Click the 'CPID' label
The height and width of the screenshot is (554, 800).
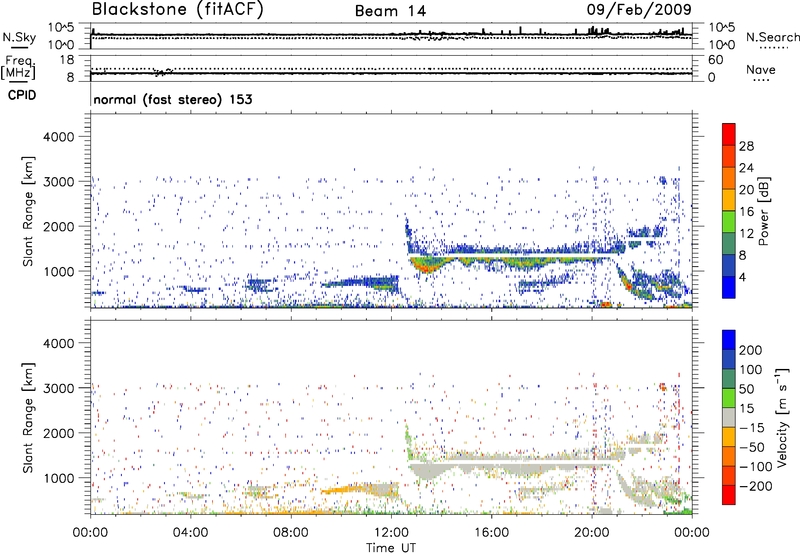22,95
